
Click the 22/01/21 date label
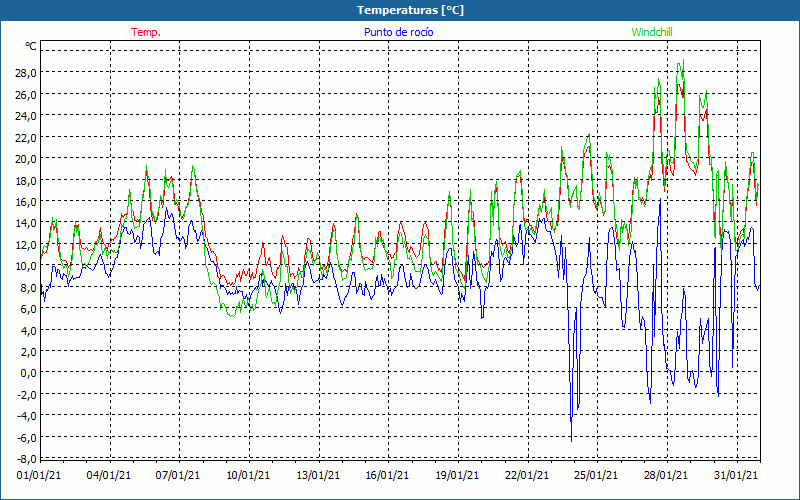pos(527,475)
